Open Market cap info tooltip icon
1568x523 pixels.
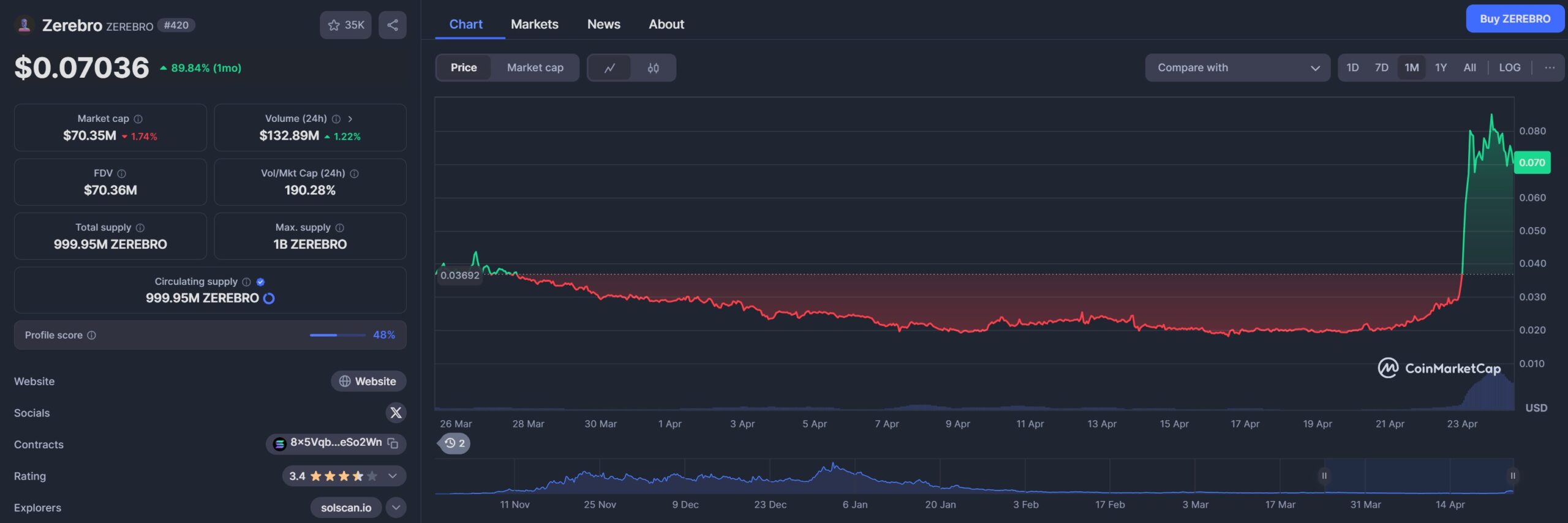click(x=138, y=119)
